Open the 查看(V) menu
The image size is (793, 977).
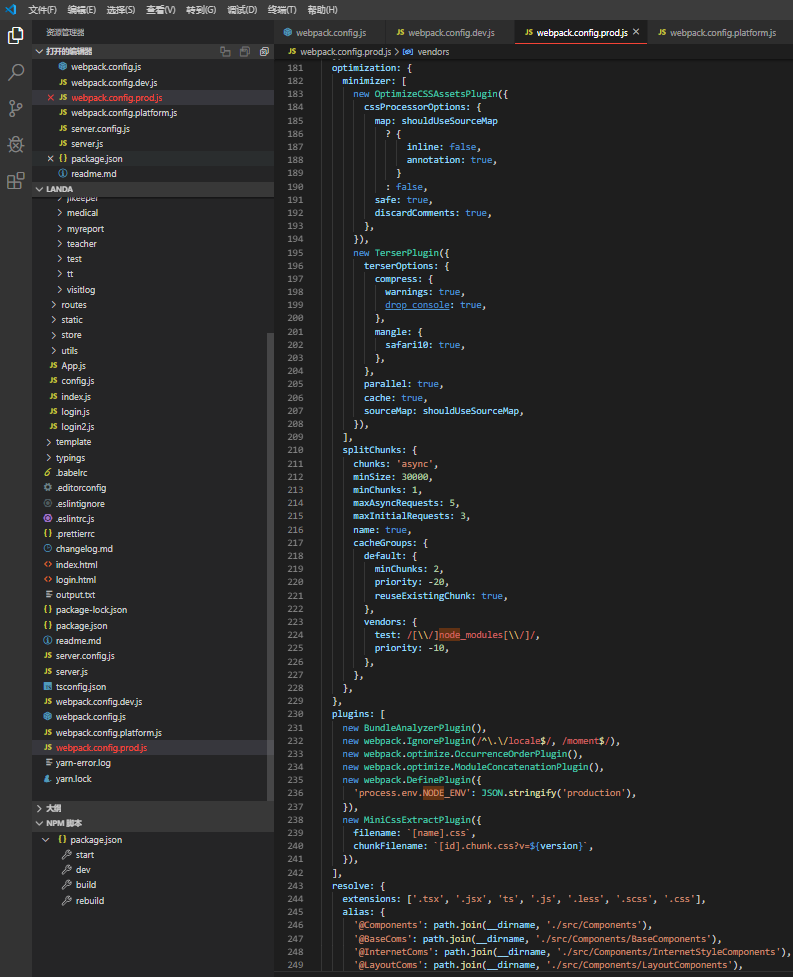point(161,9)
